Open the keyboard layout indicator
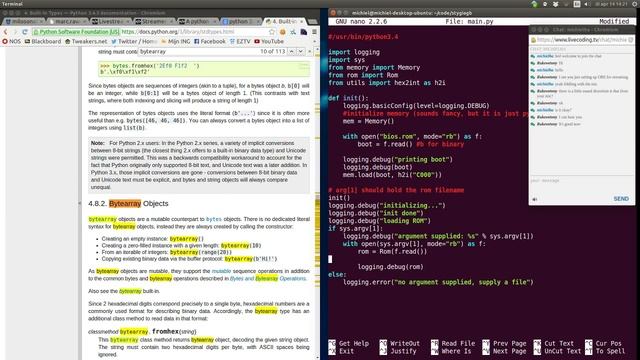 tap(577, 4)
